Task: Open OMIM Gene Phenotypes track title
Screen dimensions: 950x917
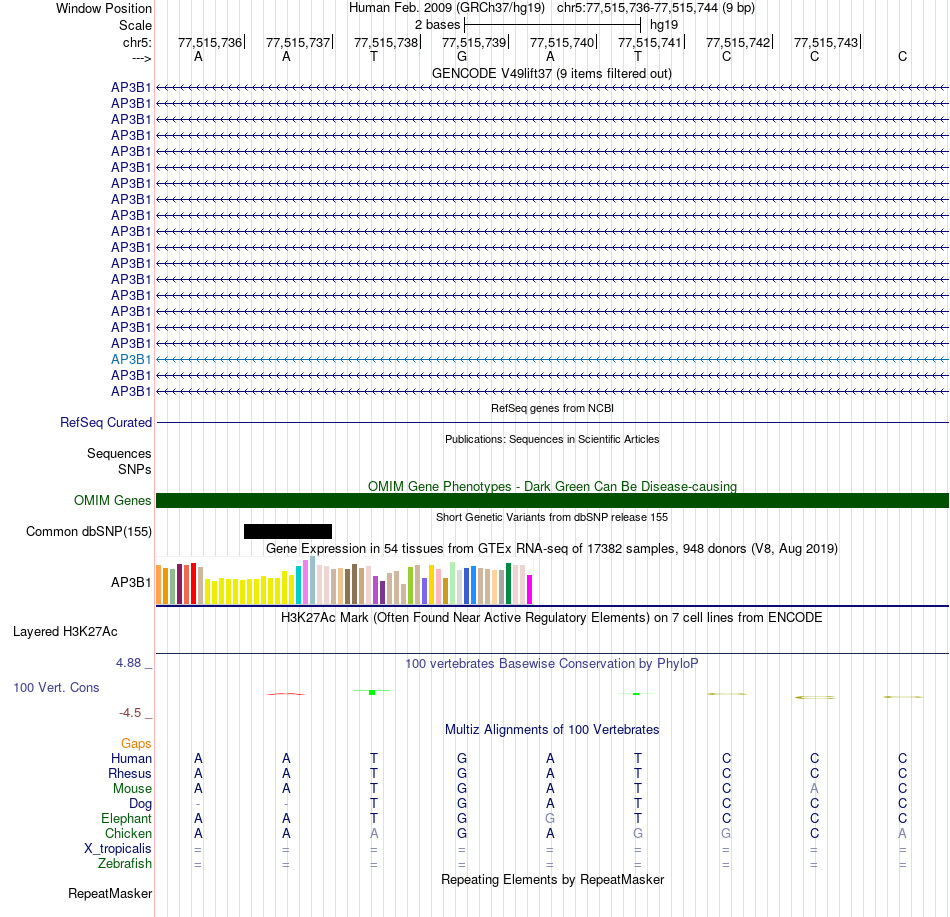Action: point(552,486)
